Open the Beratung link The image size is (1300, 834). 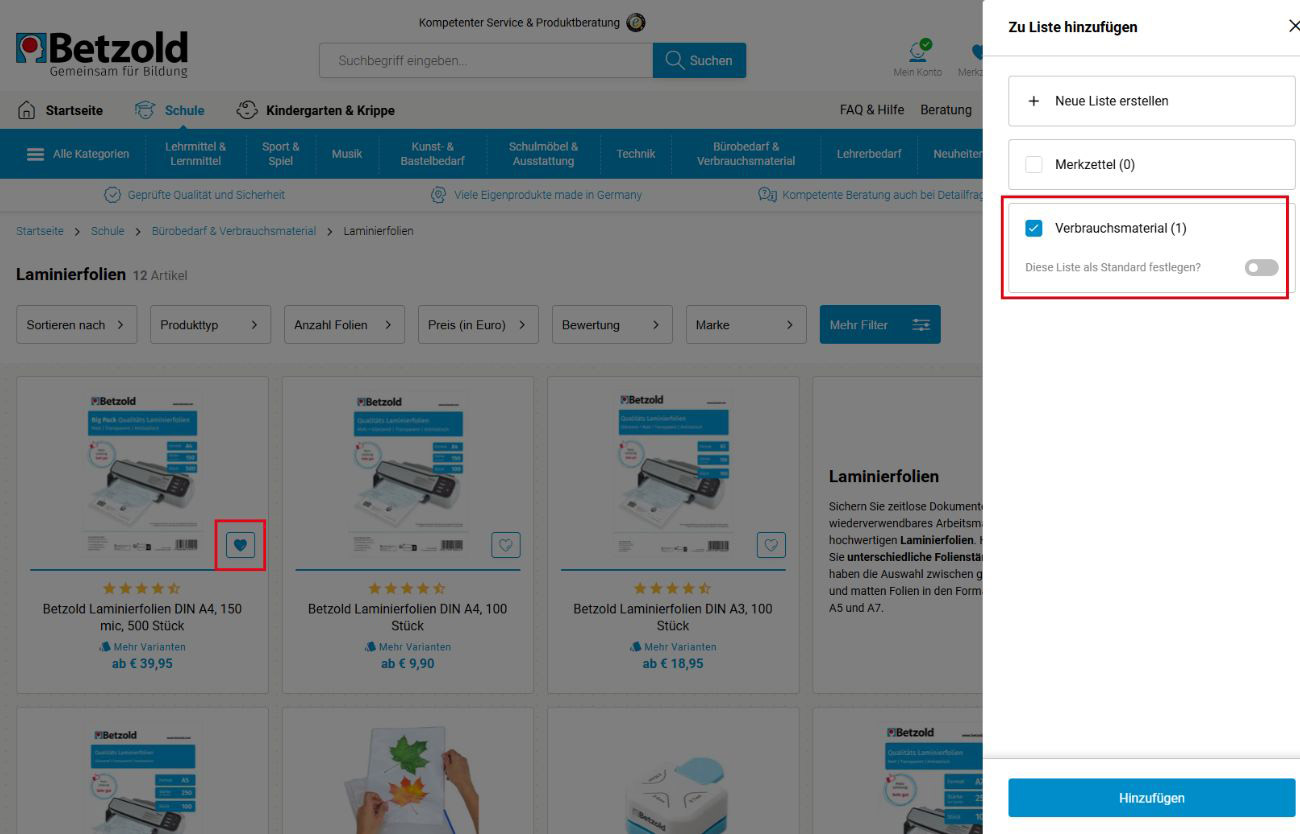point(946,110)
